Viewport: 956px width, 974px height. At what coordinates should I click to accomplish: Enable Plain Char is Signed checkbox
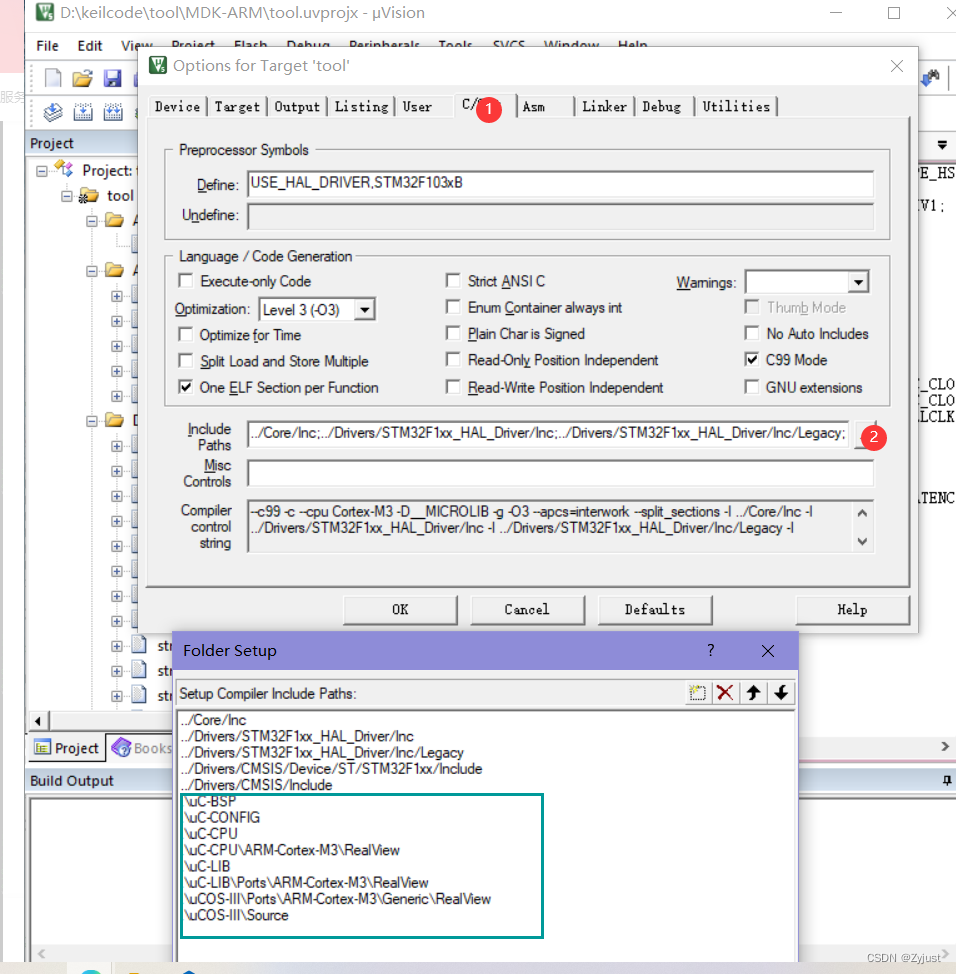pyautogui.click(x=453, y=334)
